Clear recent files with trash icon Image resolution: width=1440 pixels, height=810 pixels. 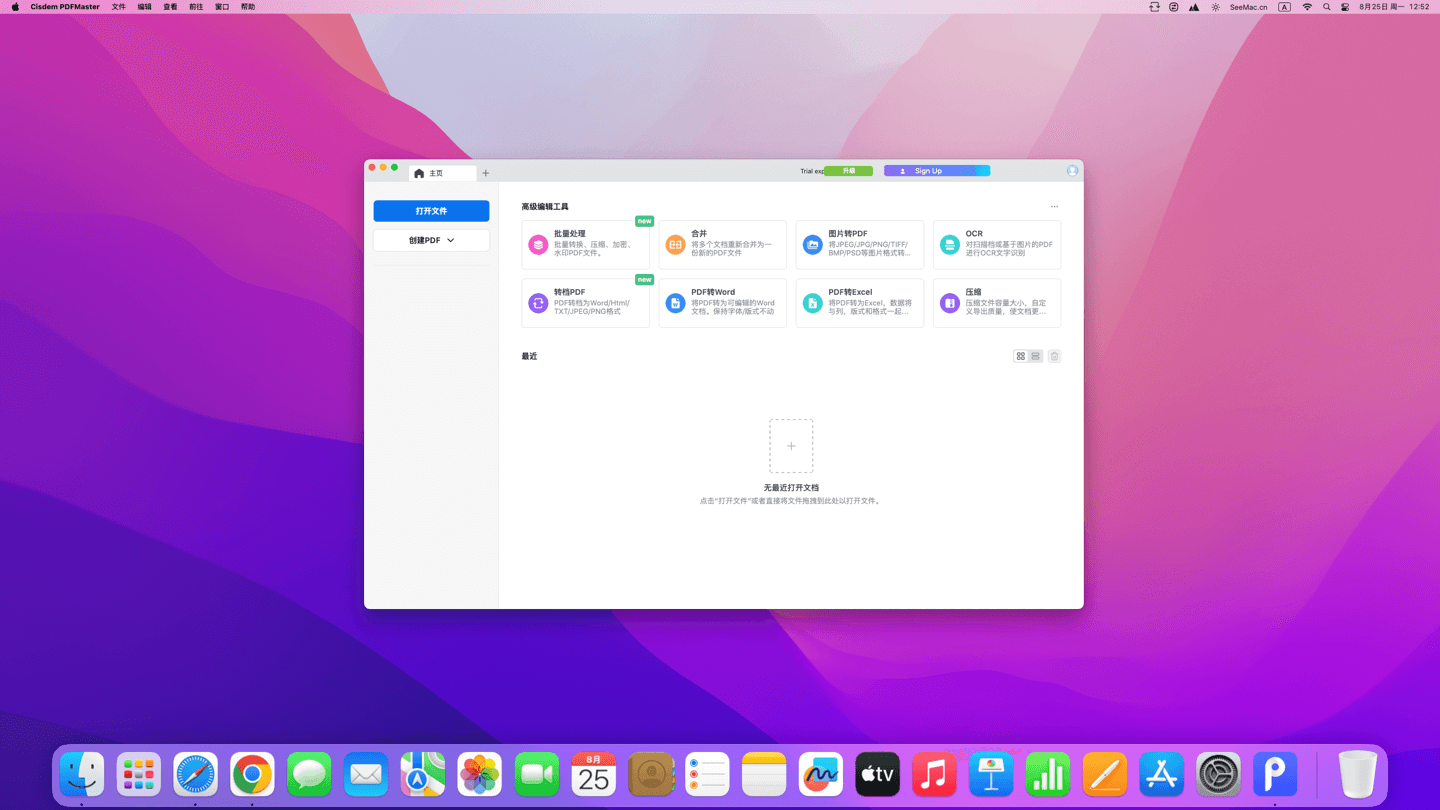1054,356
